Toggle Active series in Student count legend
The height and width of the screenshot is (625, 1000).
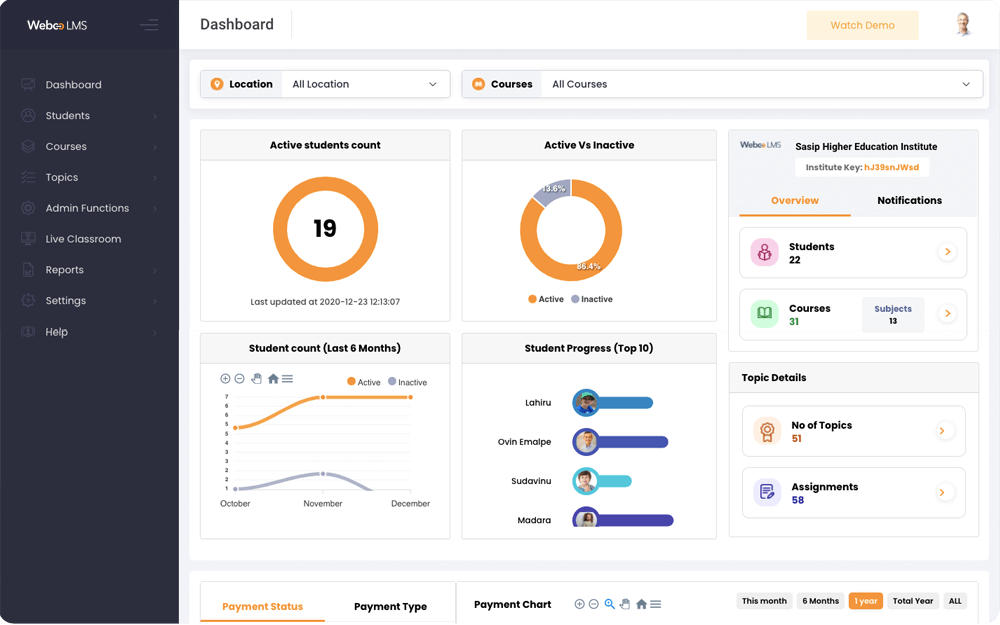(x=364, y=382)
